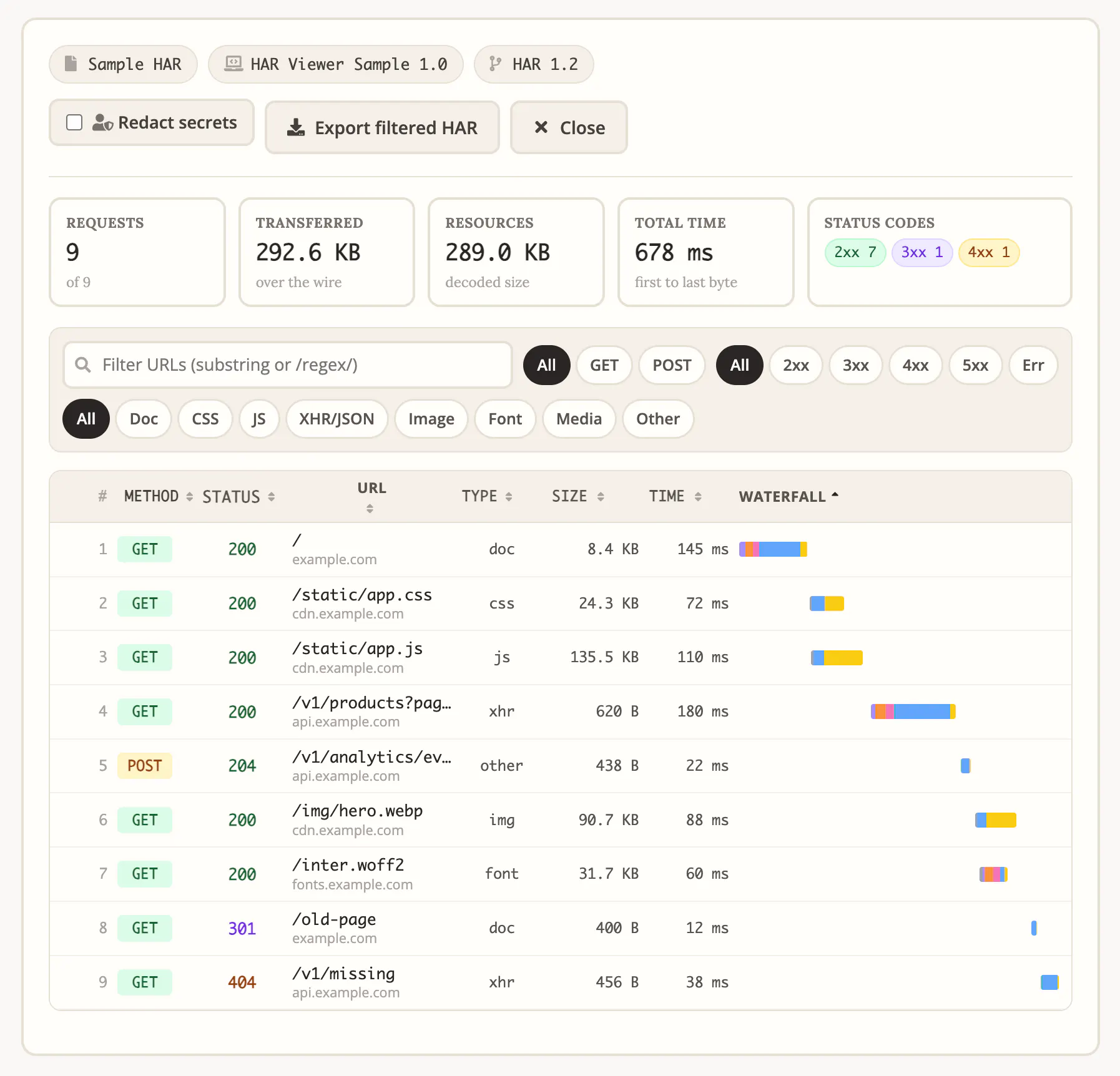Click the 135.5 KB size cell
This screenshot has width=1120, height=1076.
pyautogui.click(x=604, y=657)
